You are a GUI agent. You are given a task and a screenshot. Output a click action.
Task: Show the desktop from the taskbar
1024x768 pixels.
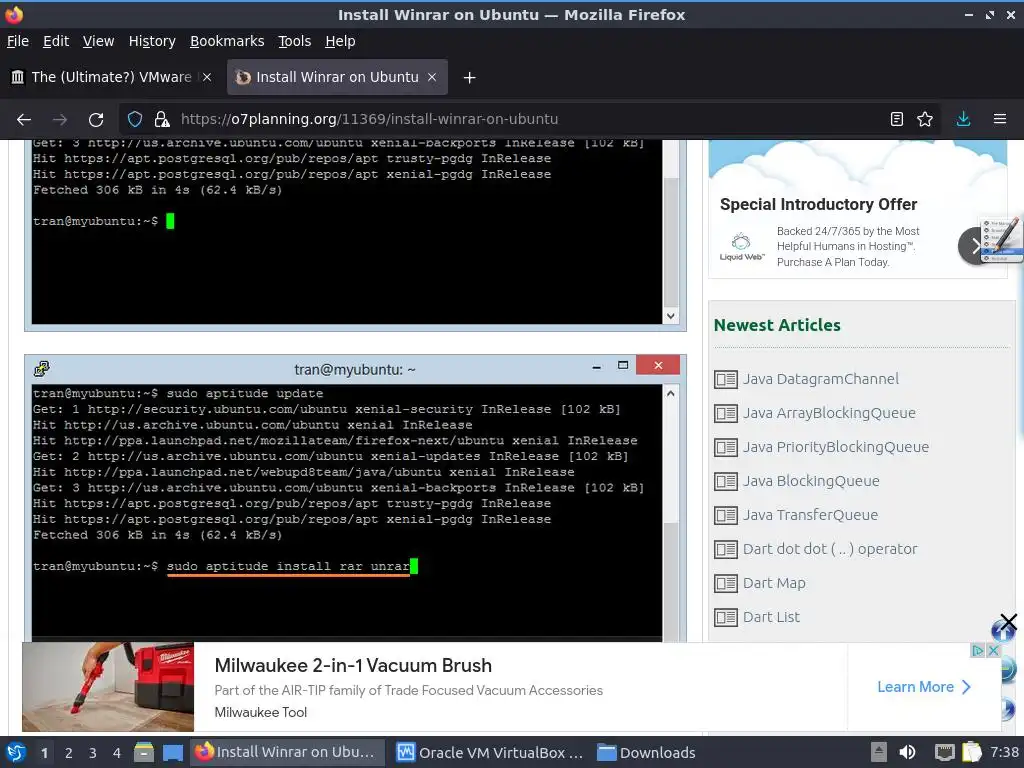172,752
